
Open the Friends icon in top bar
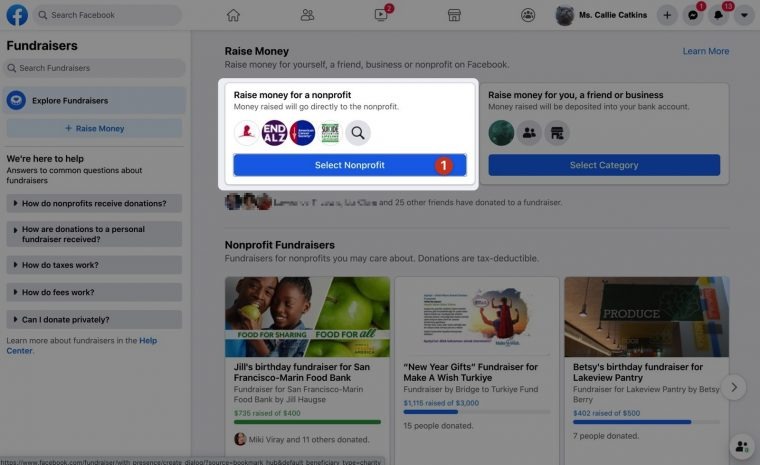[x=307, y=15]
